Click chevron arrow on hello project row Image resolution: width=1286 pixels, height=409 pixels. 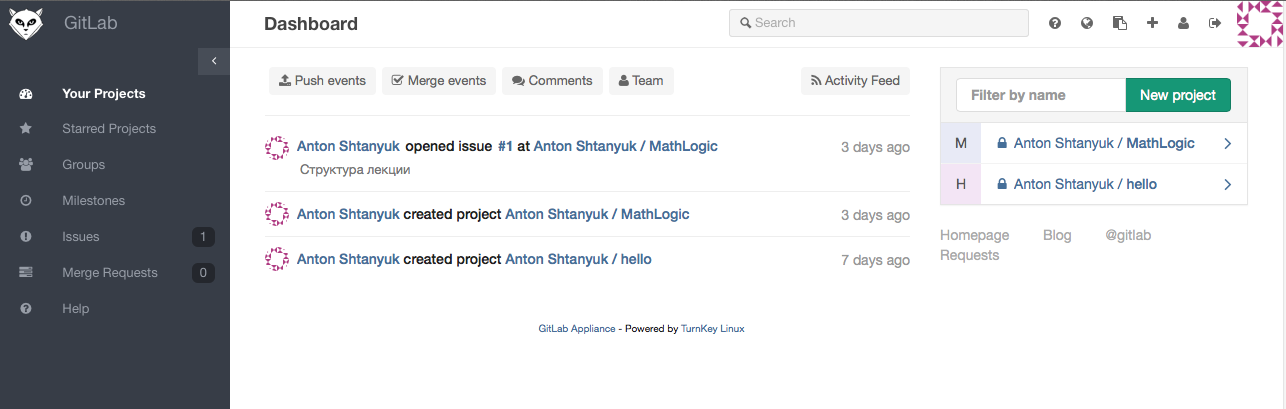click(1228, 185)
